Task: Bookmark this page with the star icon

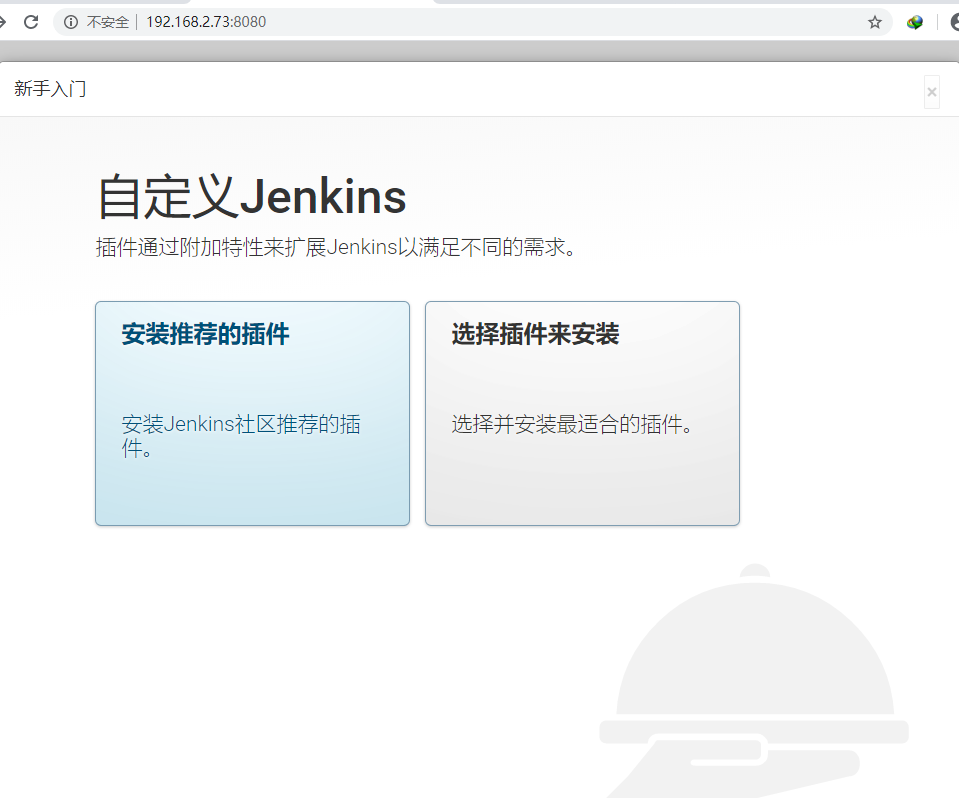Action: tap(875, 23)
